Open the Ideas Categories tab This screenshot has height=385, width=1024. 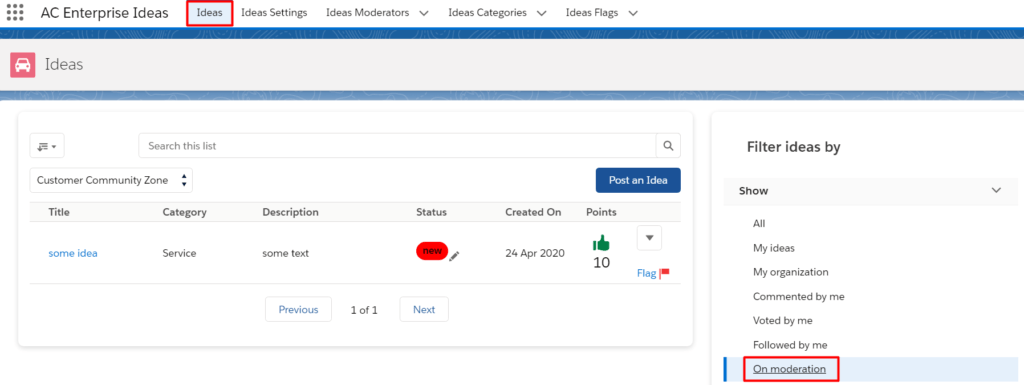tap(487, 13)
